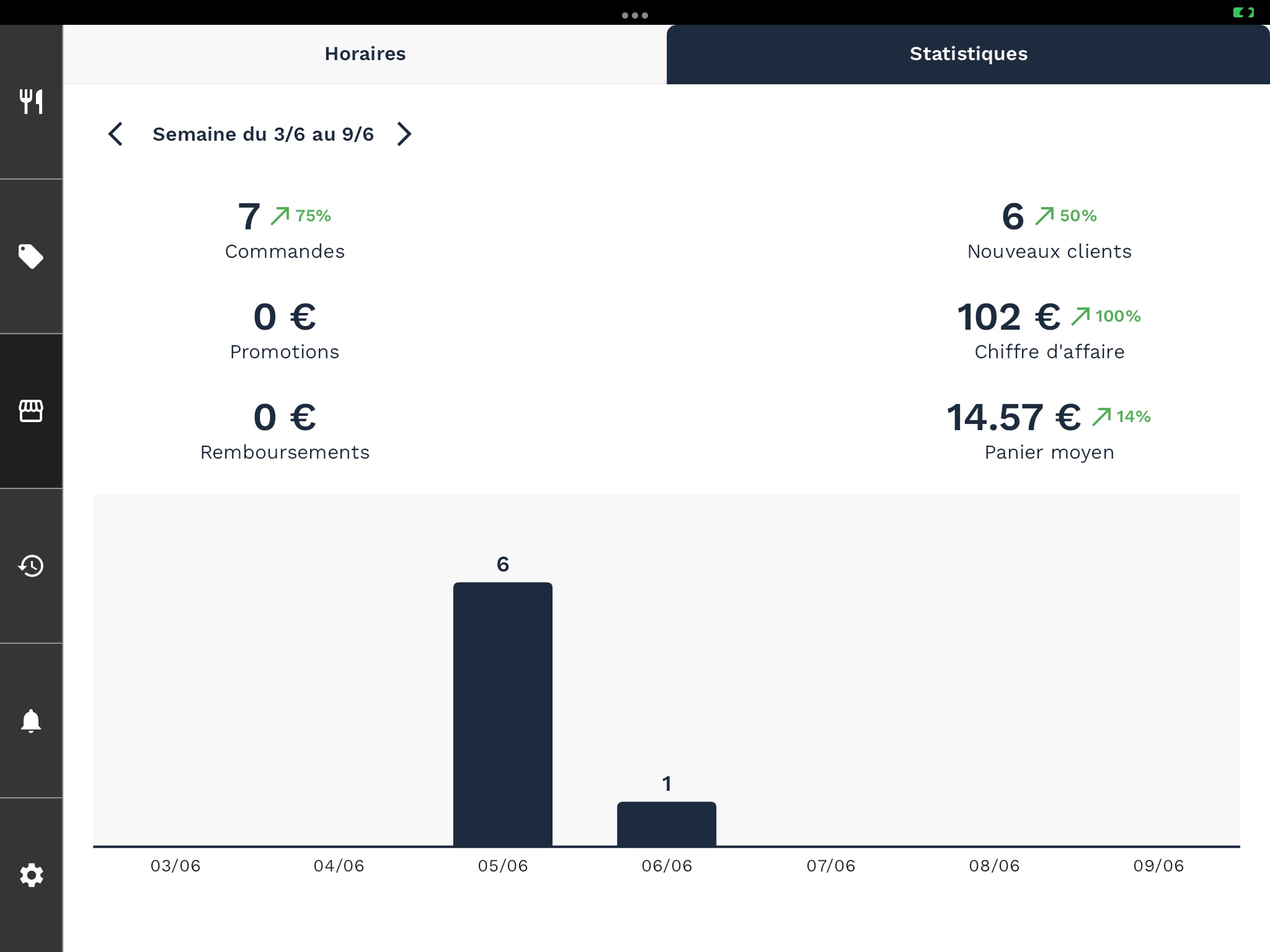Click the Chiffre d'affaire label
This screenshot has width=1270, height=952.
1049,351
